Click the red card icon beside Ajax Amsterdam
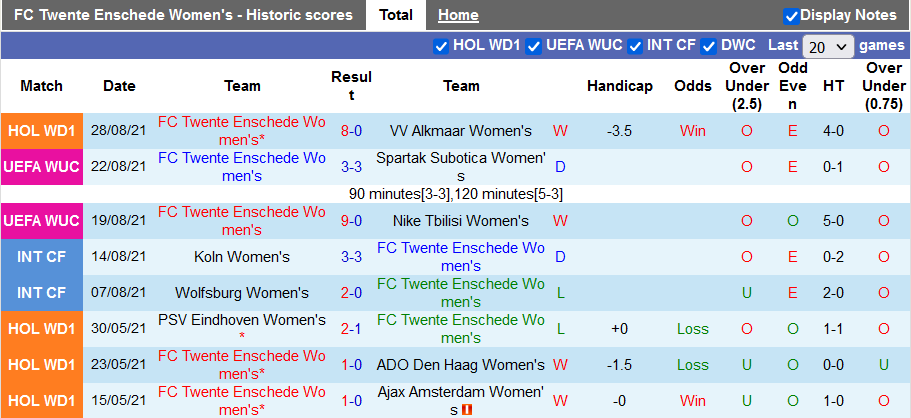The width and height of the screenshot is (911, 418). tap(466, 409)
